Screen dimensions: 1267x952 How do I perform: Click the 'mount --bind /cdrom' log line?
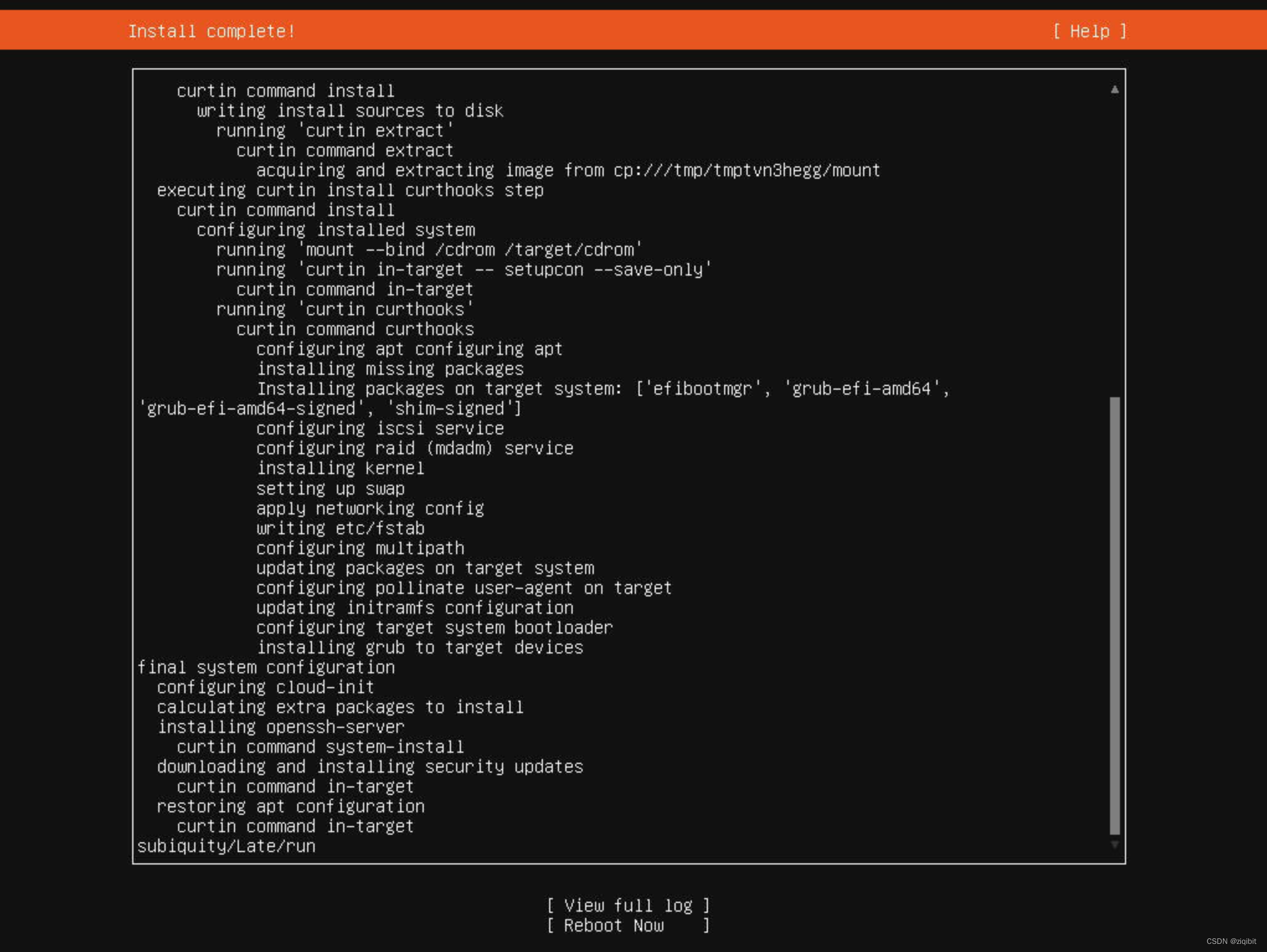point(429,249)
